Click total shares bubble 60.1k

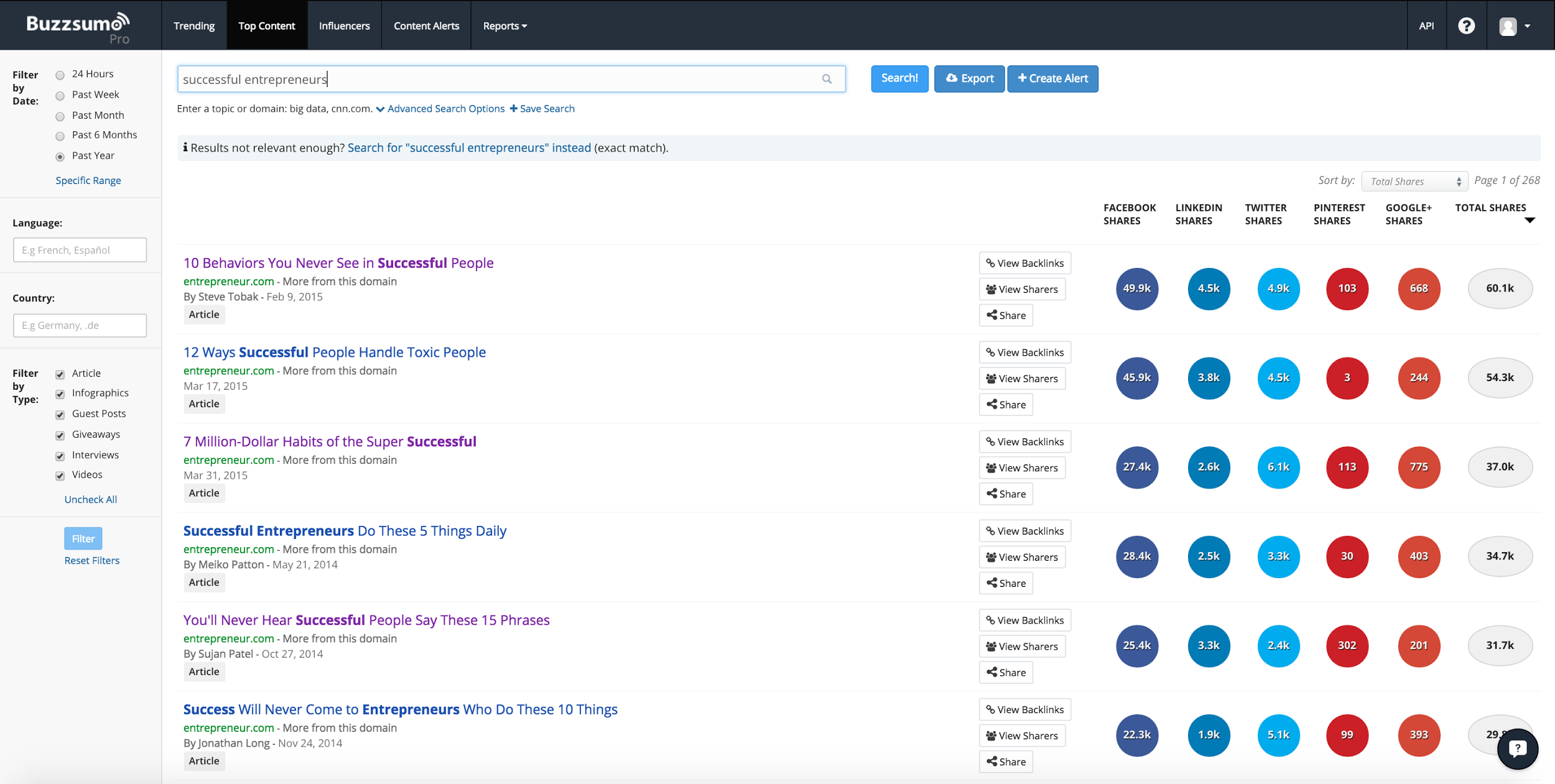pyautogui.click(x=1500, y=288)
